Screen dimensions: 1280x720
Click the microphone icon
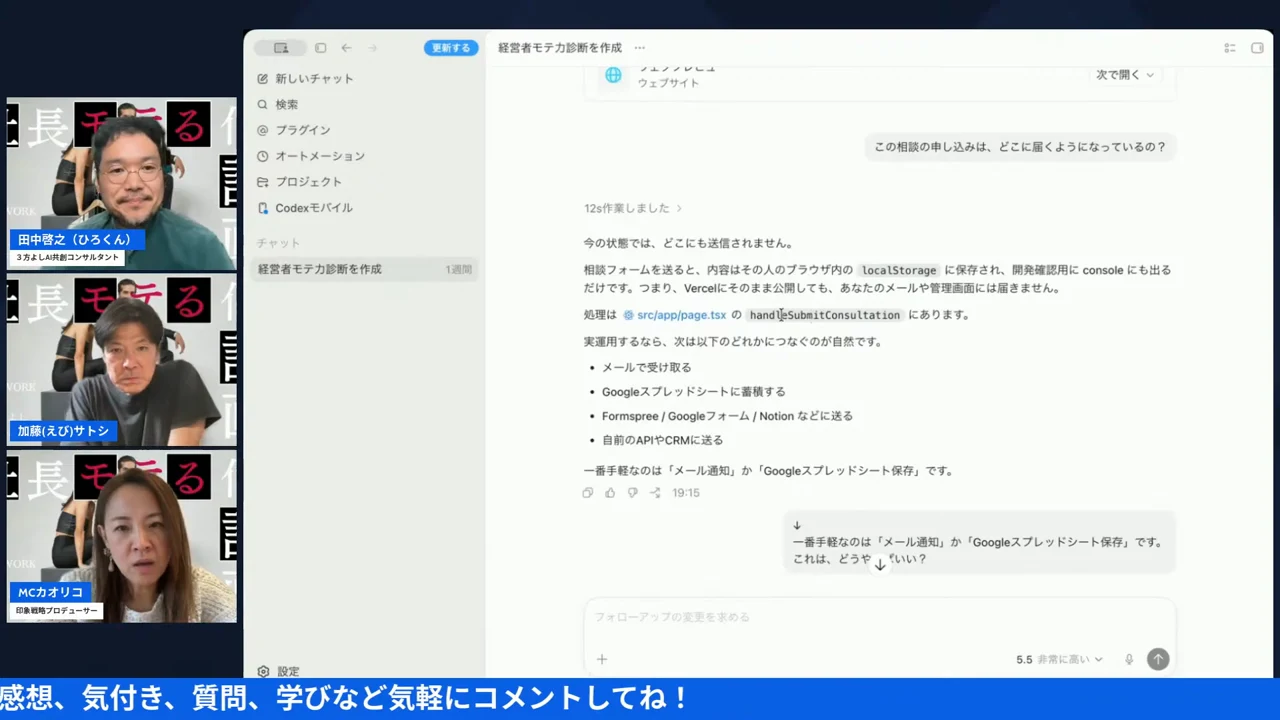[x=1129, y=659]
